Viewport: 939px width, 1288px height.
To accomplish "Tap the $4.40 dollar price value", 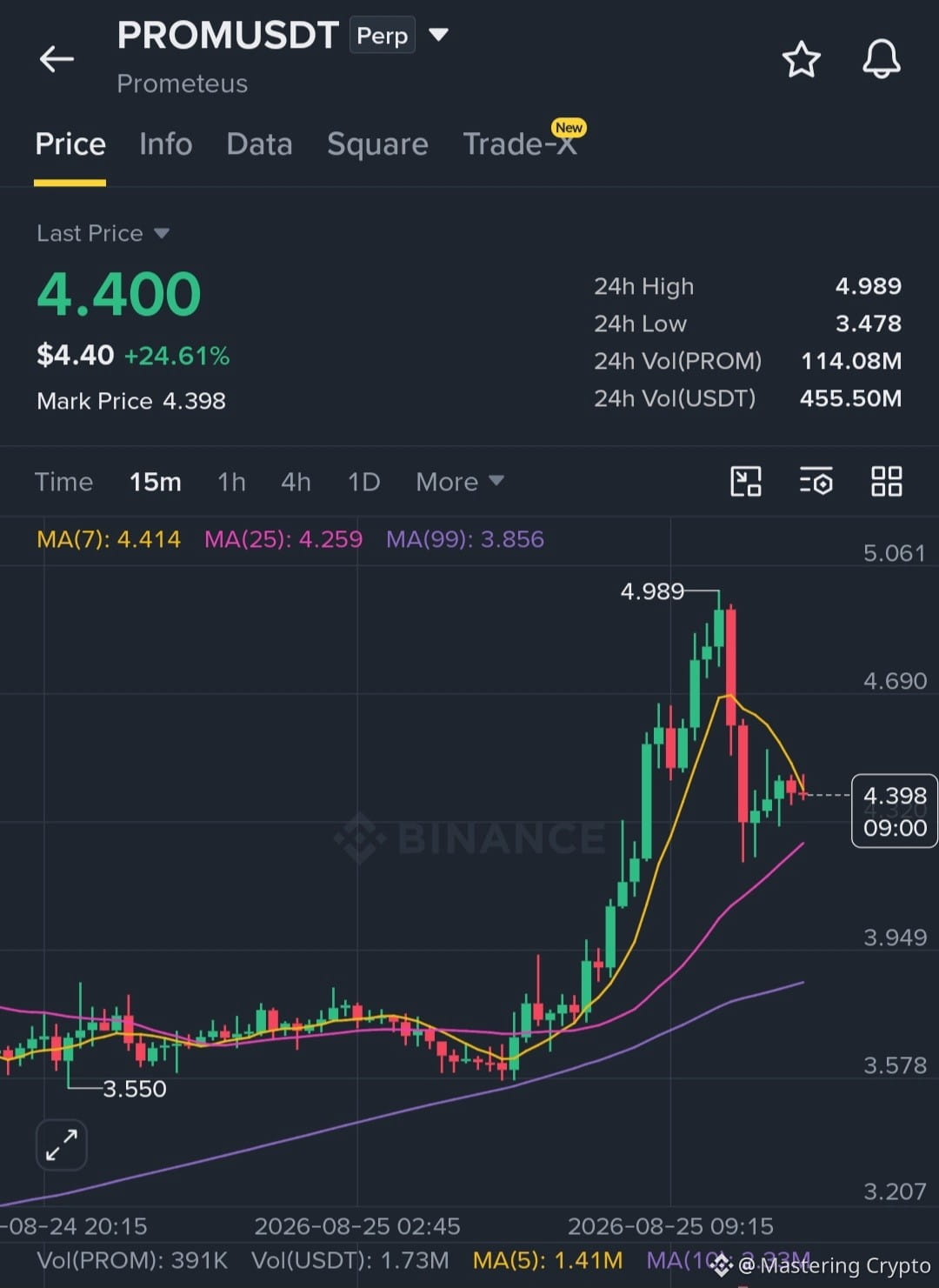I will [76, 355].
